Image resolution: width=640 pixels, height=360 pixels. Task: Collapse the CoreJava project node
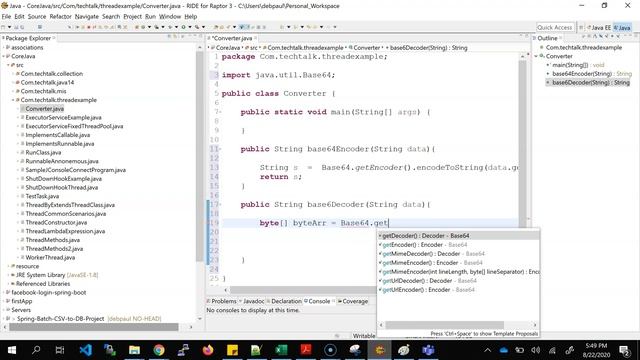point(3,56)
